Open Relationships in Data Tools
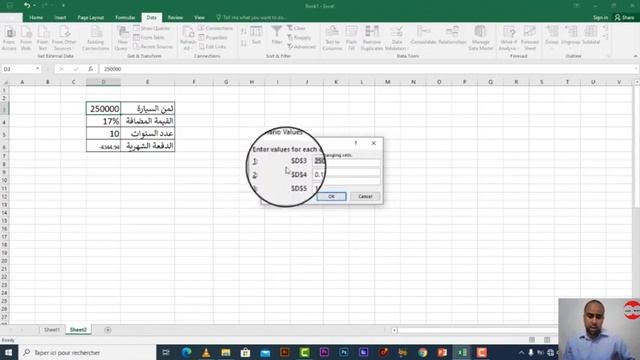The image size is (640, 360). pyautogui.click(x=452, y=35)
